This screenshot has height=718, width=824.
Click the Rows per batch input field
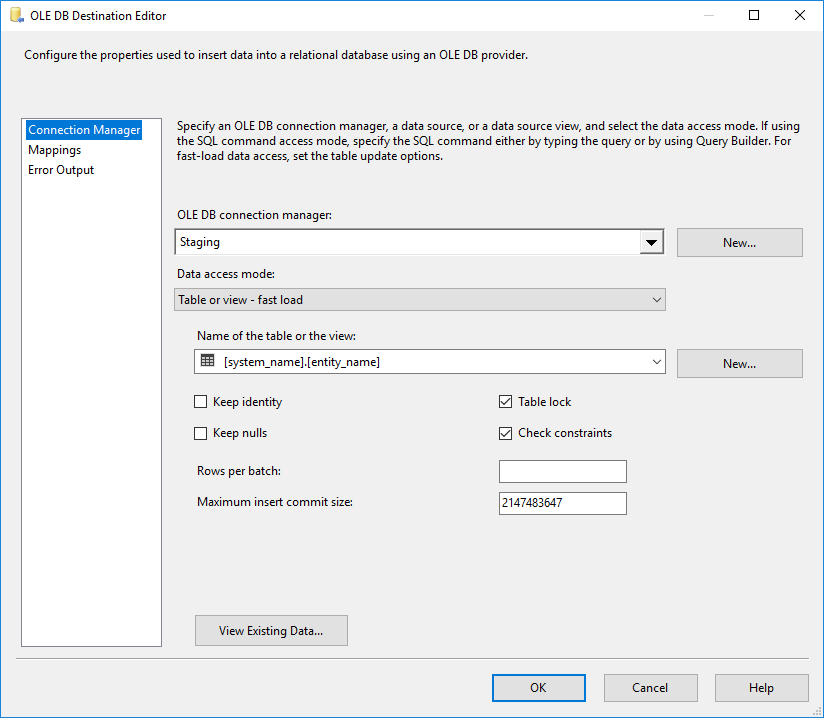pos(563,471)
